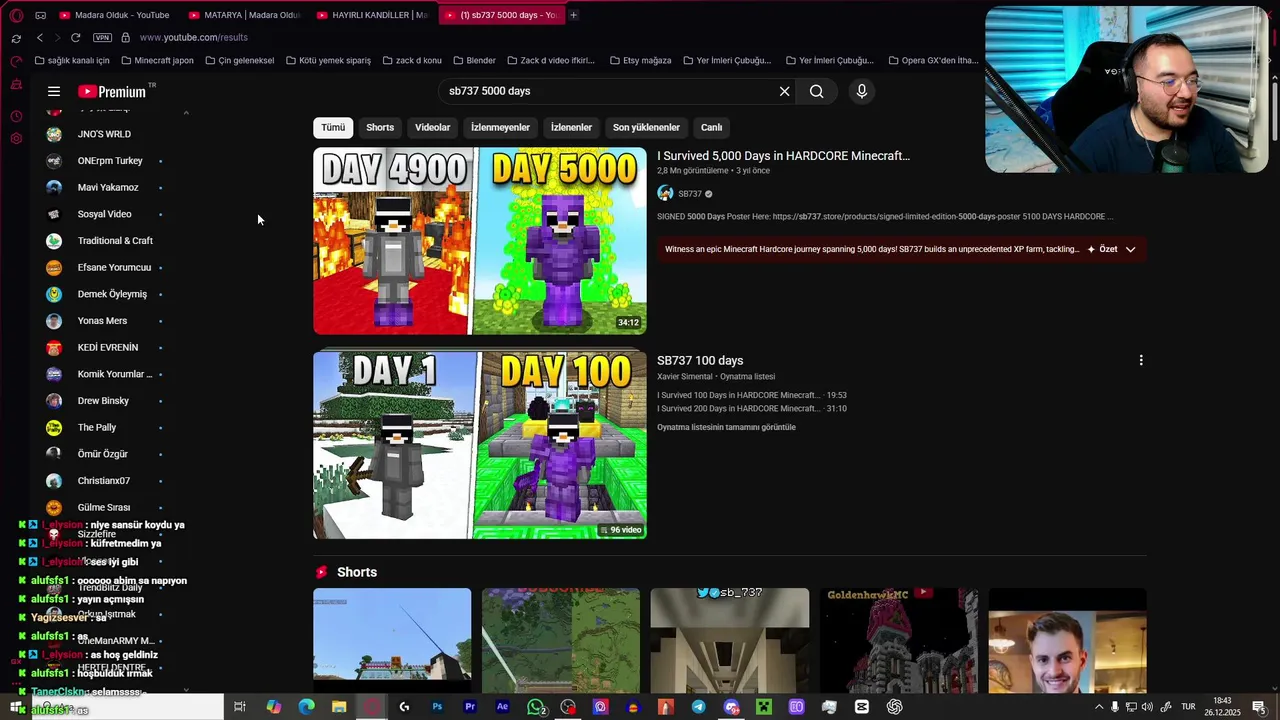The image size is (1280, 720).
Task: Open the SB737 channel name link
Action: tap(690, 194)
